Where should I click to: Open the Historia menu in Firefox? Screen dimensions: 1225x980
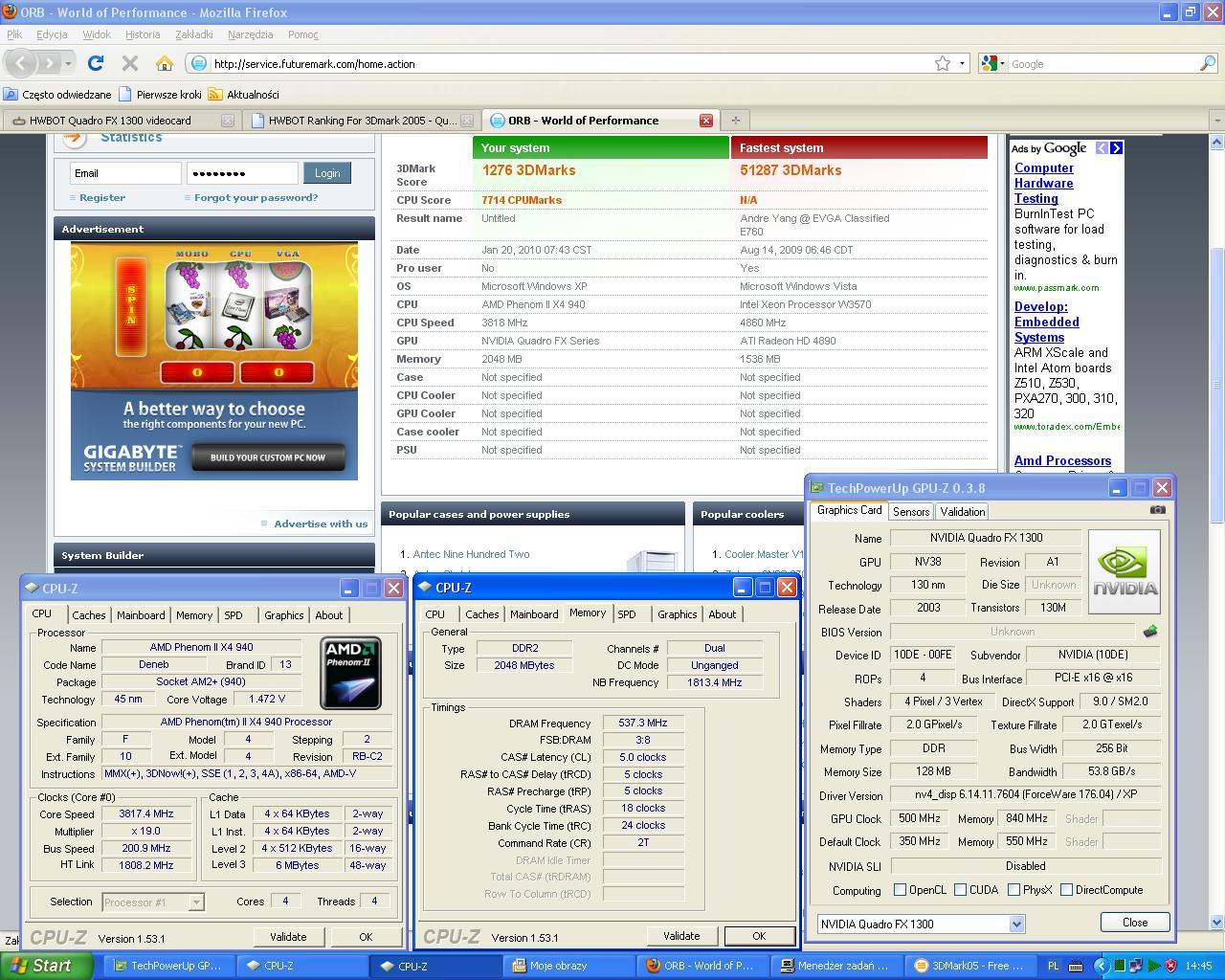click(143, 34)
